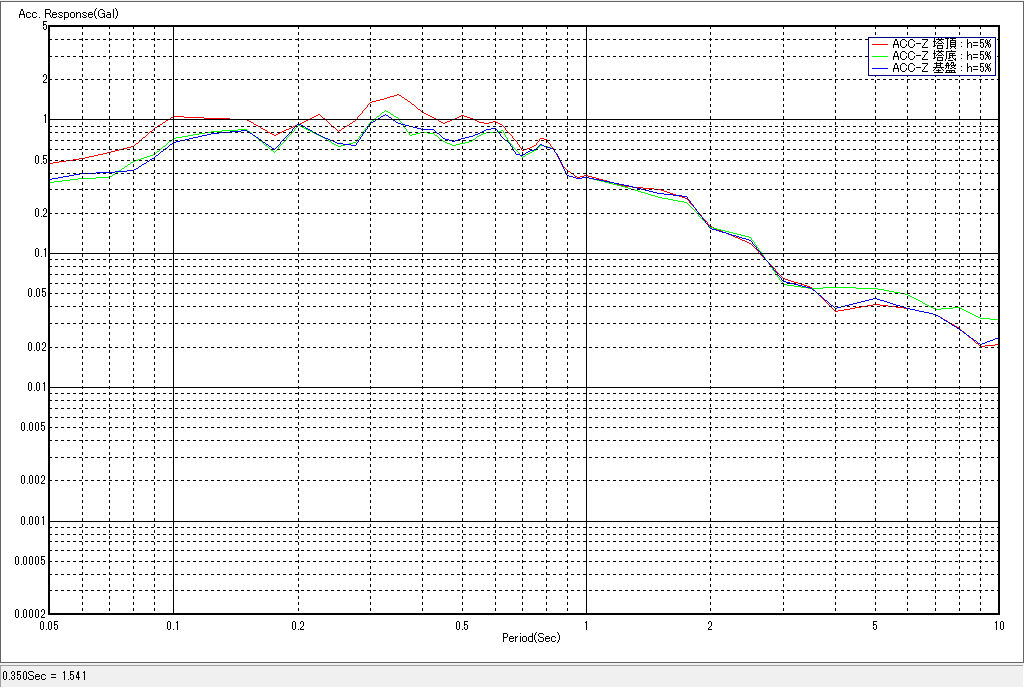Click the 0.1 label on the period axis
This screenshot has width=1024, height=688.
click(x=173, y=624)
